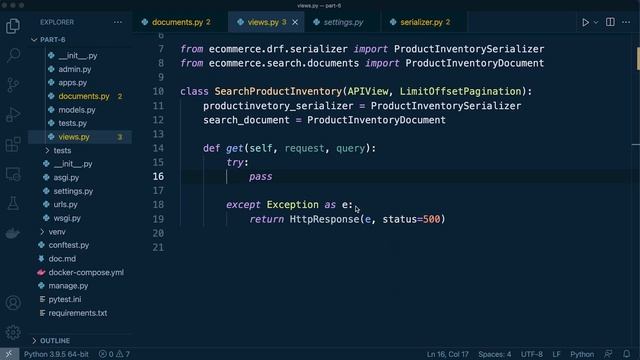Click 'productinvetory_serializer' variable name
Screen dimensions: 640x360
pyautogui.click(x=278, y=106)
